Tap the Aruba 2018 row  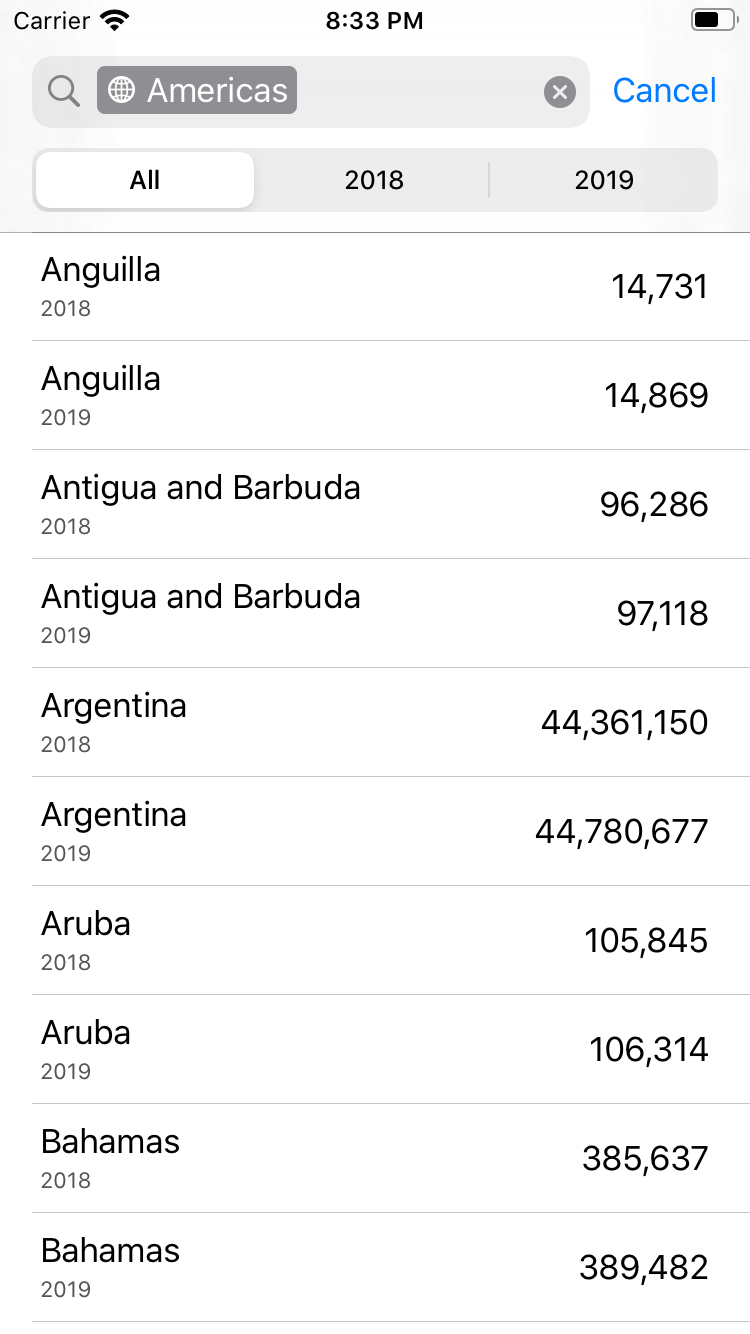(x=375, y=941)
